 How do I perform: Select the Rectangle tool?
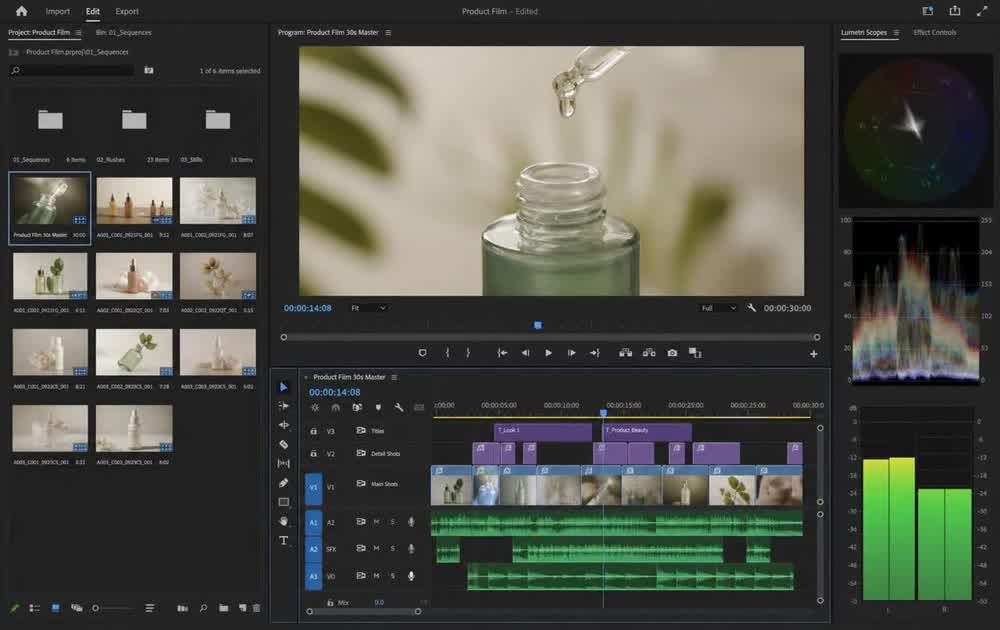(284, 502)
